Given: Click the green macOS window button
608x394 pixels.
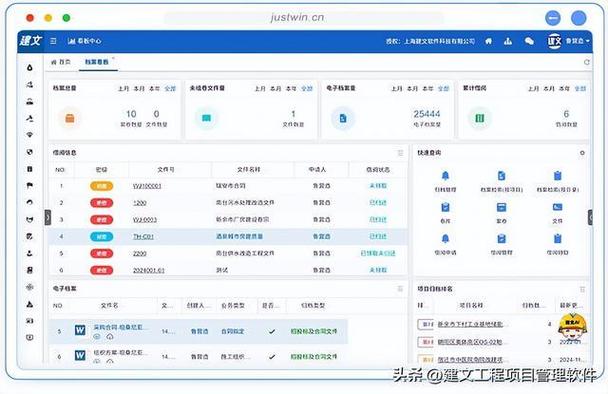Looking at the screenshot, I should coord(66,18).
